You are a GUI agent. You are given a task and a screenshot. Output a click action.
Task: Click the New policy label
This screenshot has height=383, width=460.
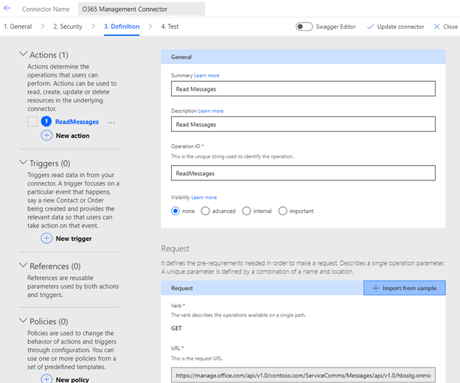[72, 380]
